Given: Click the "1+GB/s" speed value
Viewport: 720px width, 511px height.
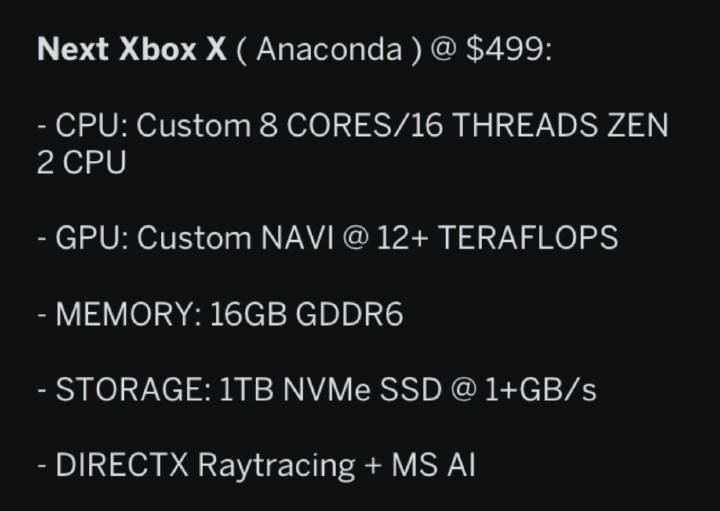Looking at the screenshot, I should [540, 390].
